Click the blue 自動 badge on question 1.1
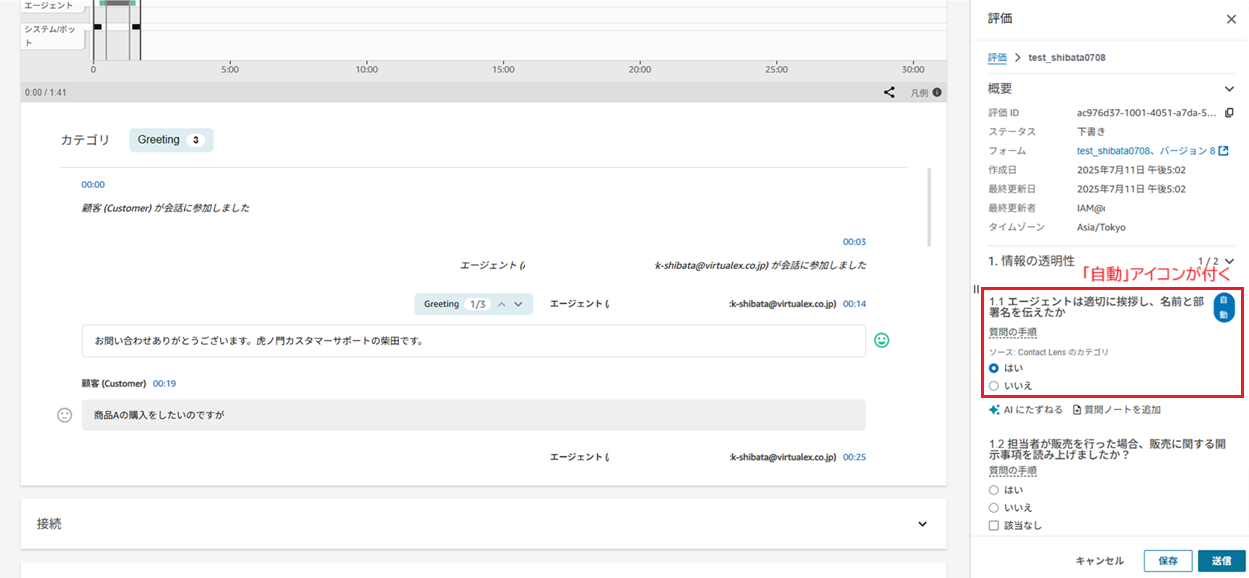This screenshot has height=578, width=1249. point(1224,308)
